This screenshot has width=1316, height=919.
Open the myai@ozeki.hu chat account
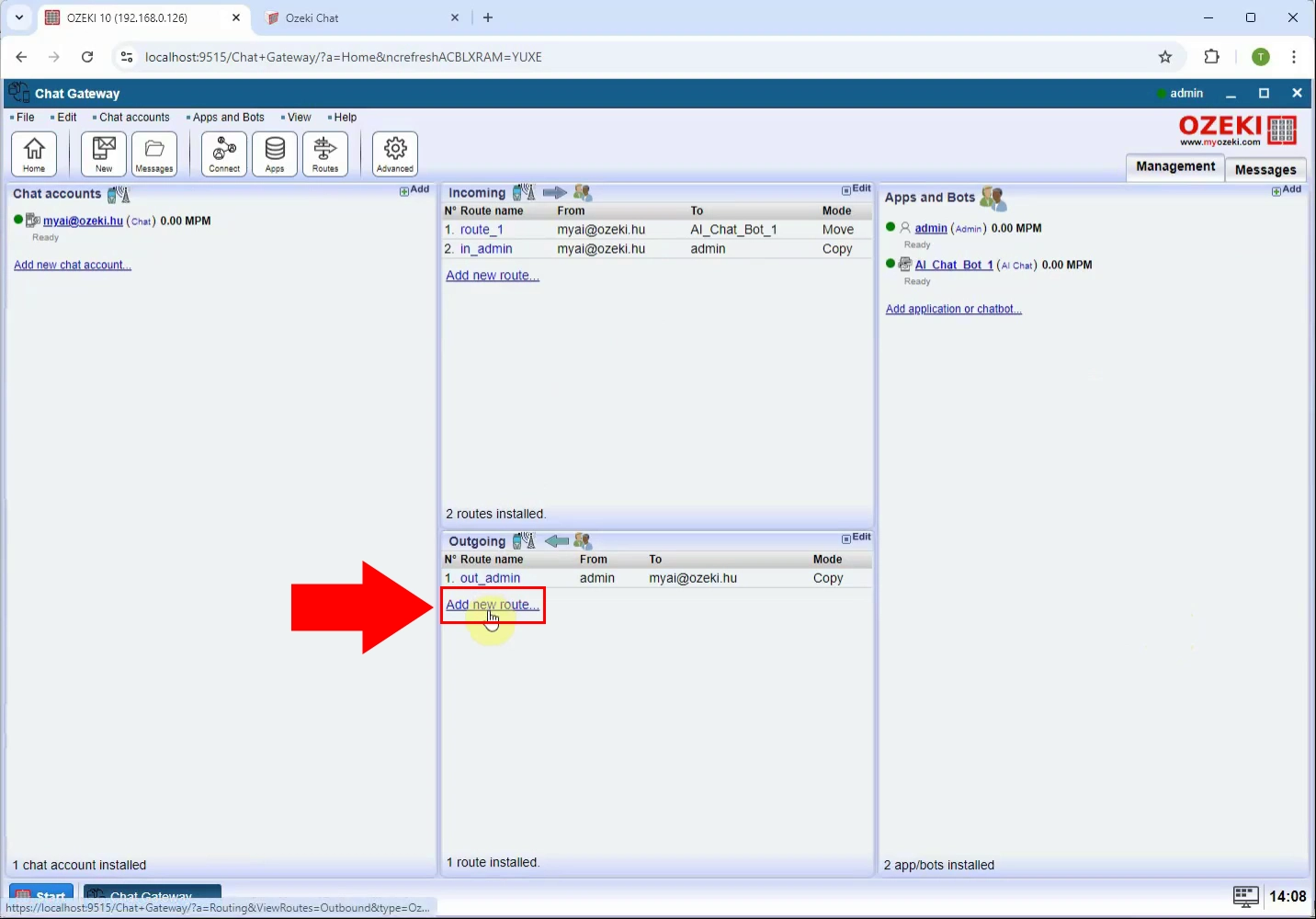coord(83,221)
